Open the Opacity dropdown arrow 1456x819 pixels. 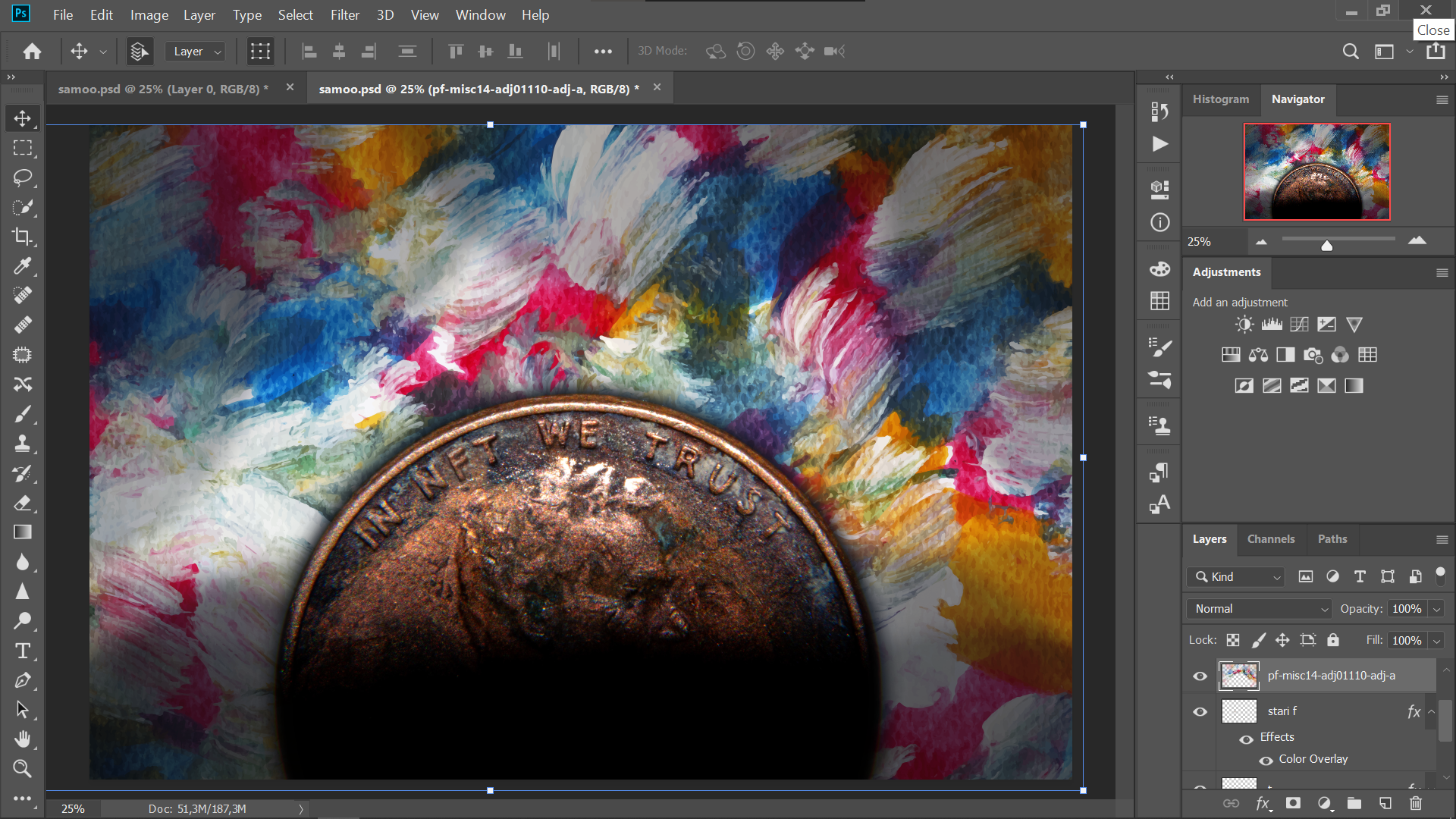1436,609
